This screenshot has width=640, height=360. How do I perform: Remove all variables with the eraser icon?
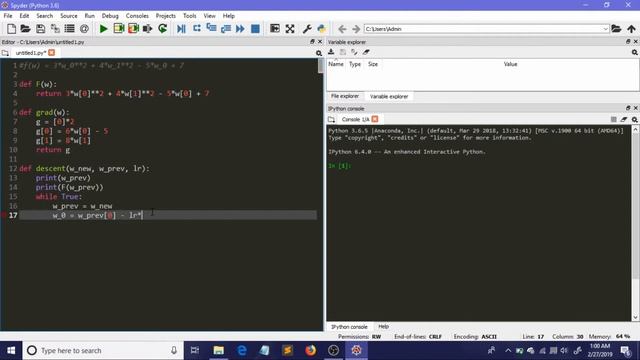366,52
